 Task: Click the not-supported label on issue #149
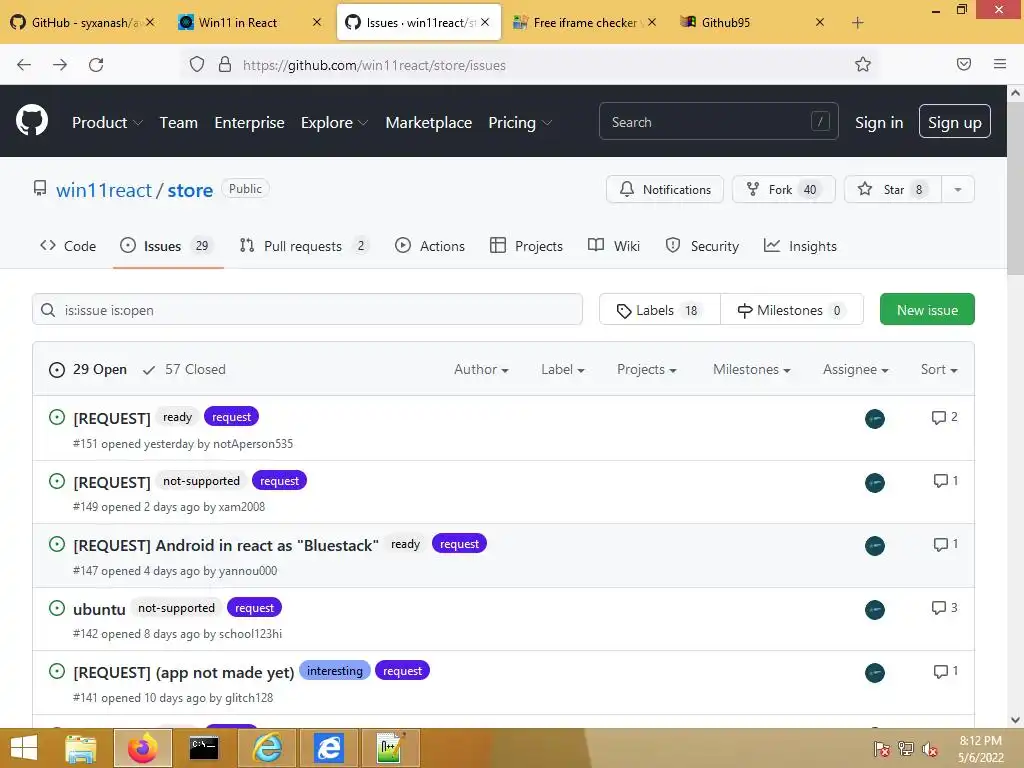coord(201,481)
